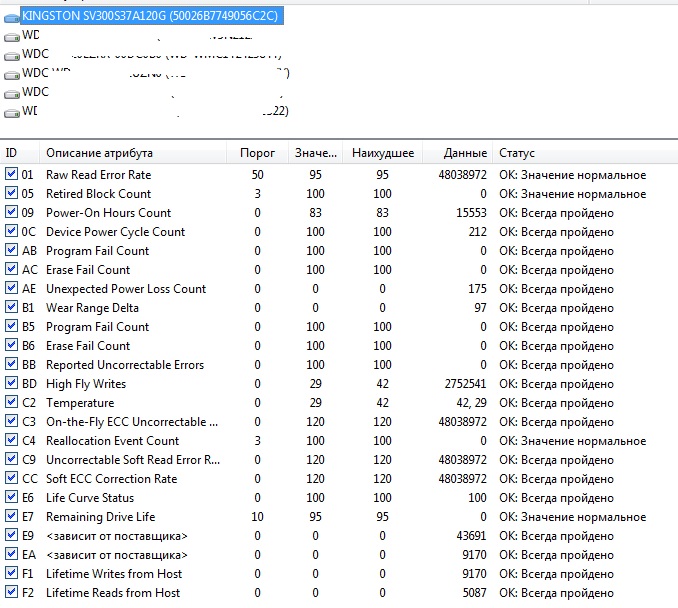Viewport: 678px width, 608px height.
Task: Toggle checkbox for E6 Life Curve Status
Action: coord(11,497)
